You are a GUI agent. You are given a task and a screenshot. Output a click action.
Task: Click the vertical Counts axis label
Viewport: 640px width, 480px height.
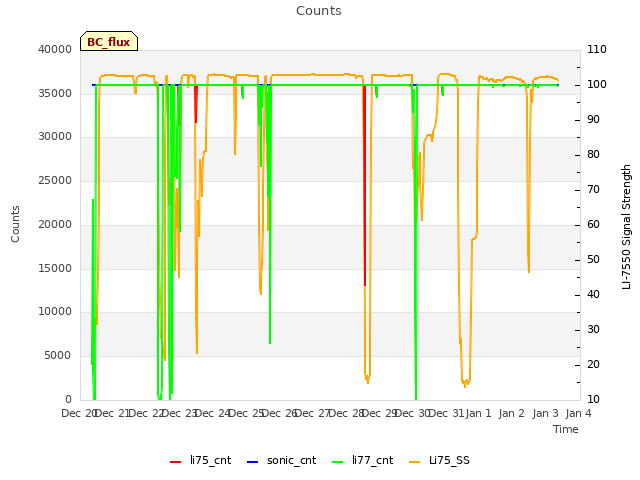pyautogui.click(x=15, y=224)
